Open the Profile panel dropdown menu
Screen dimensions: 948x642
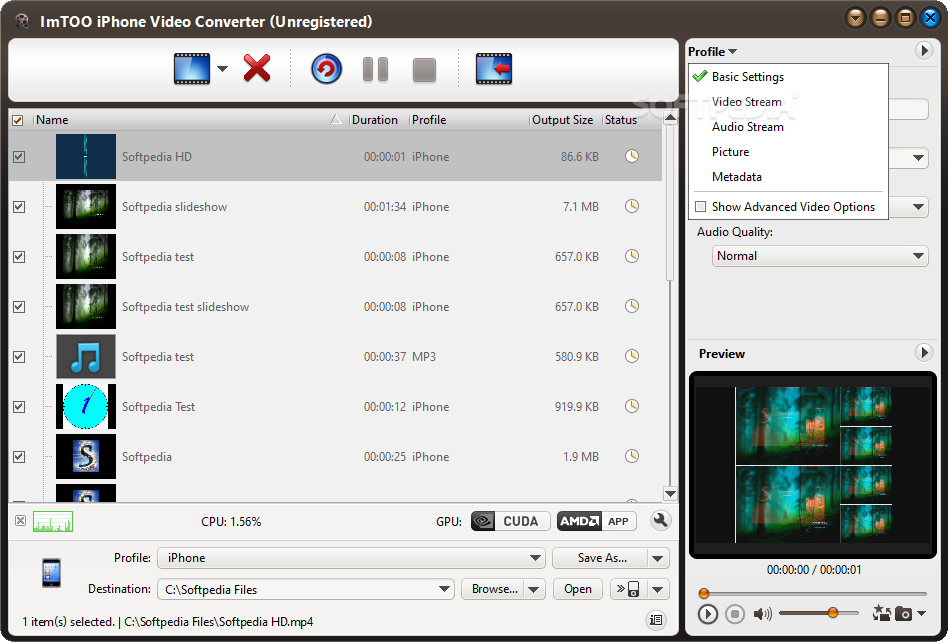tap(712, 51)
